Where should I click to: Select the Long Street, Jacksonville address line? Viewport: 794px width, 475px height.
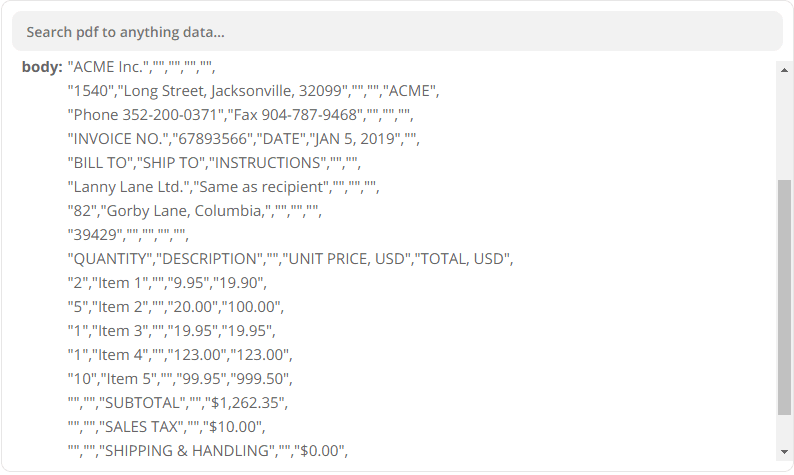click(253, 91)
